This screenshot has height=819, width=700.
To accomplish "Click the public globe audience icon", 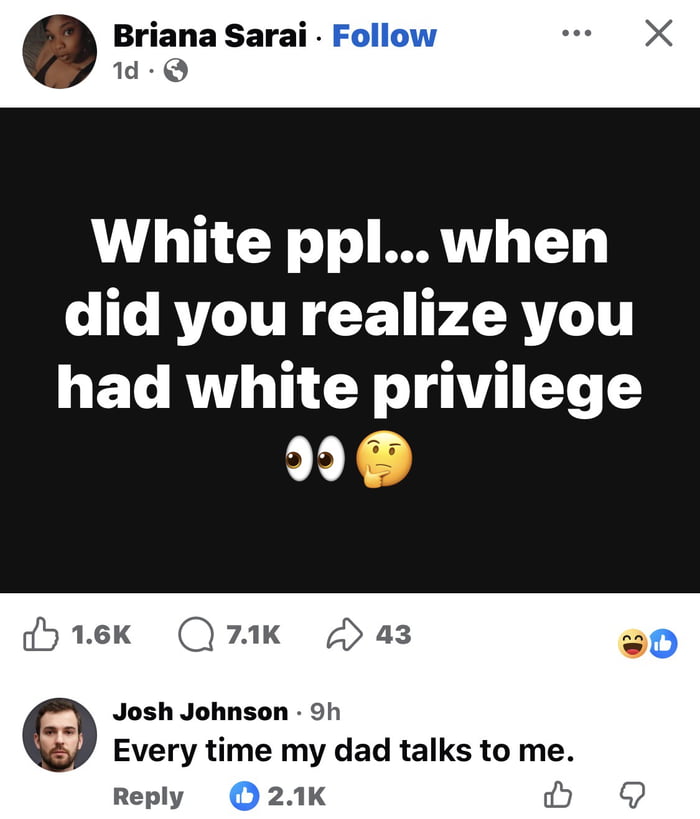I will pyautogui.click(x=176, y=71).
